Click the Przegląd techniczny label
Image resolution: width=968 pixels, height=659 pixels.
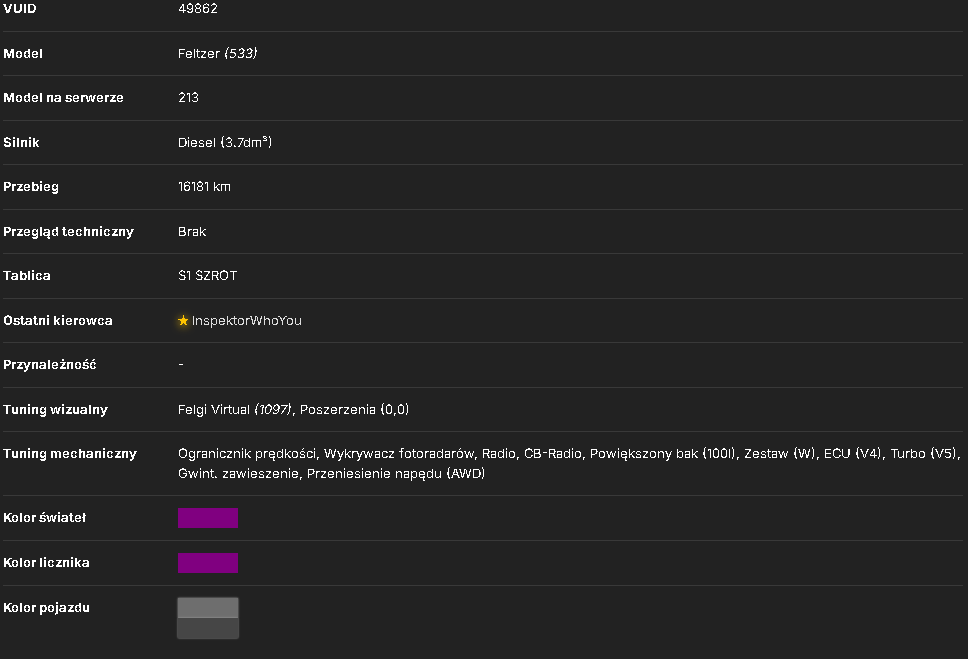tap(69, 232)
